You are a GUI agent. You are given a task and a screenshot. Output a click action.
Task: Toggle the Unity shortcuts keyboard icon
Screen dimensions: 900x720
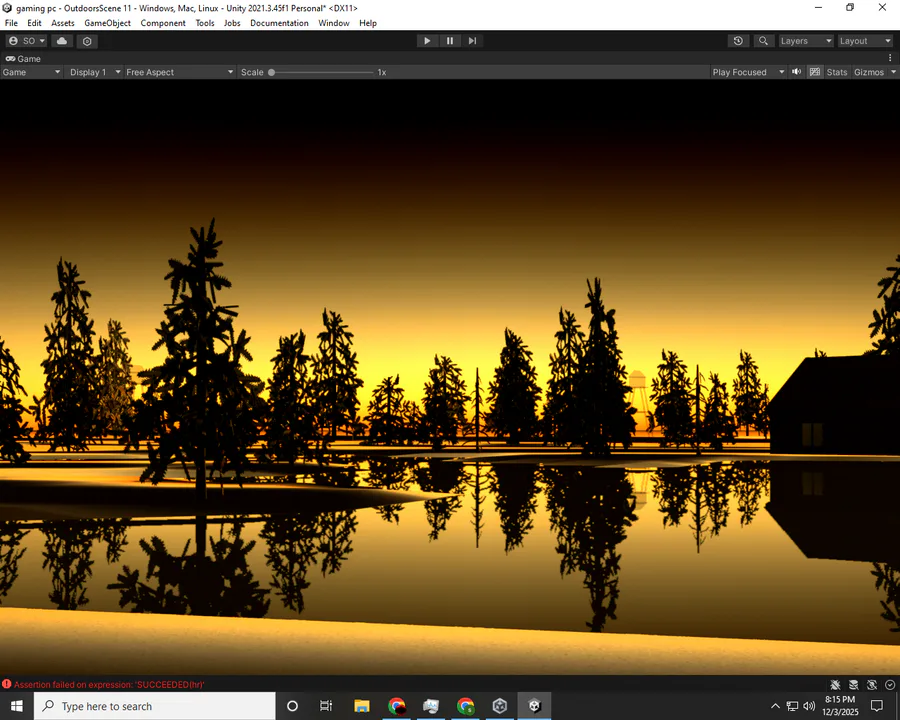coord(814,72)
